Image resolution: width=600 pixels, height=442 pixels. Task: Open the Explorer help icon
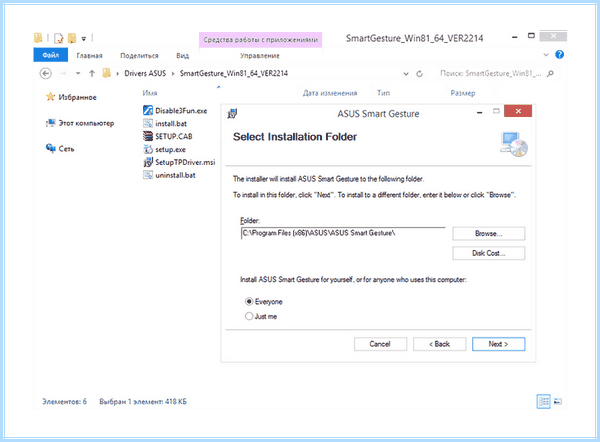tap(559, 55)
